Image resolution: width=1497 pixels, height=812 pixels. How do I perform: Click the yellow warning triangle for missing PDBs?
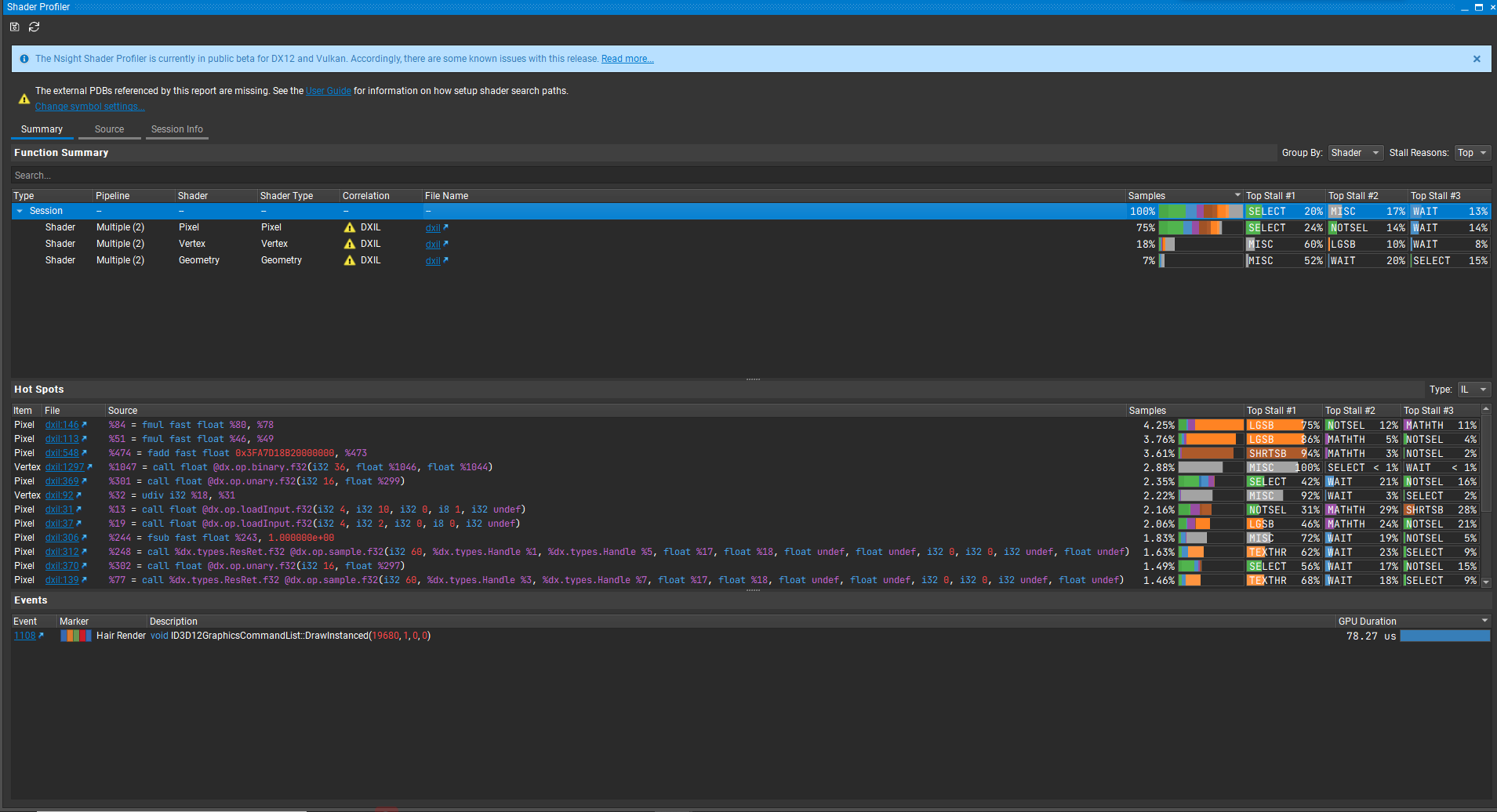coord(24,99)
